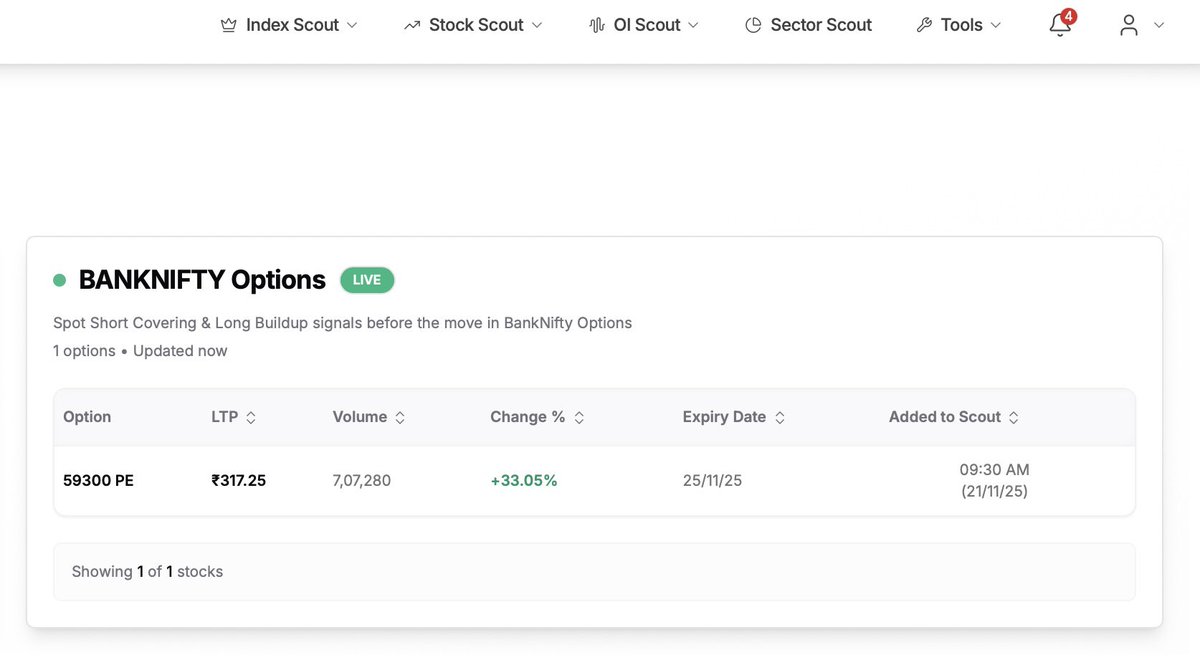Select the 59300 PE option row

pyautogui.click(x=97, y=480)
